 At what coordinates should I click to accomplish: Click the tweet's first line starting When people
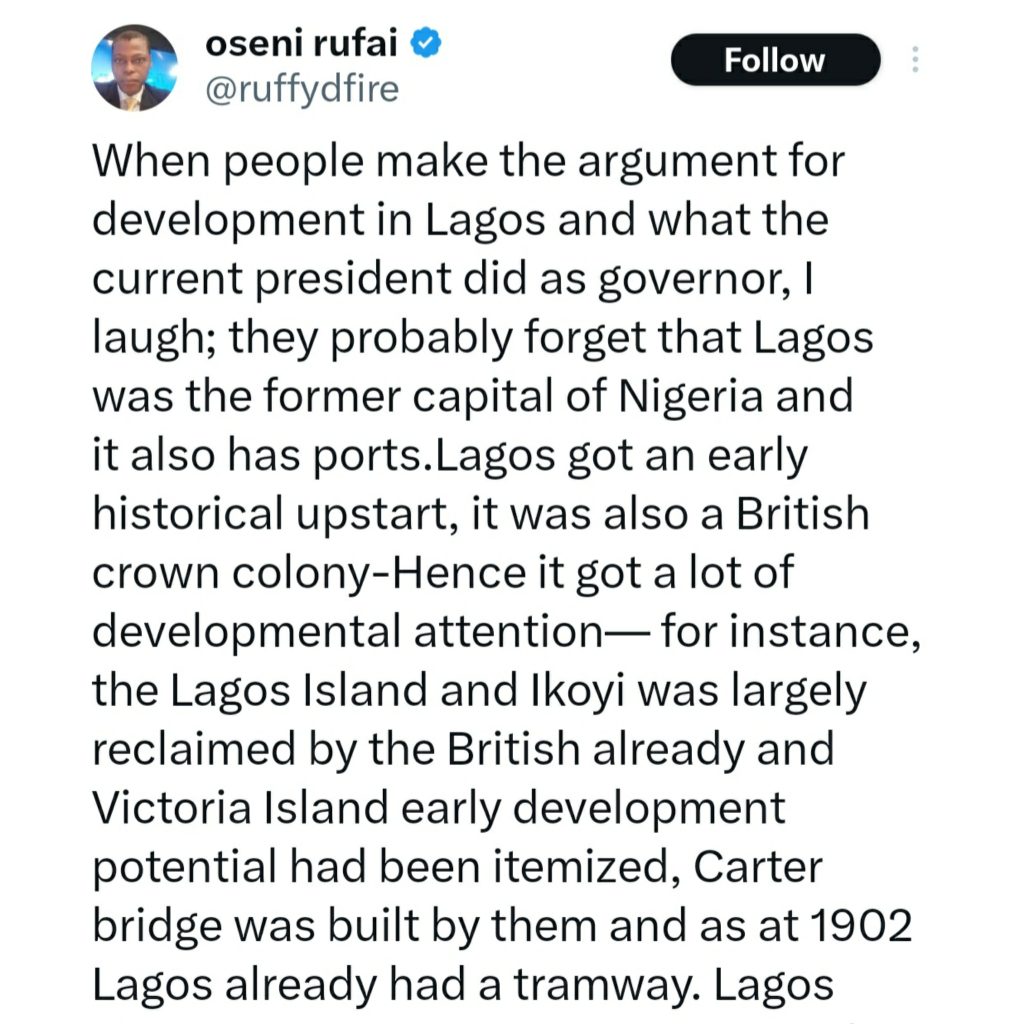click(x=468, y=161)
